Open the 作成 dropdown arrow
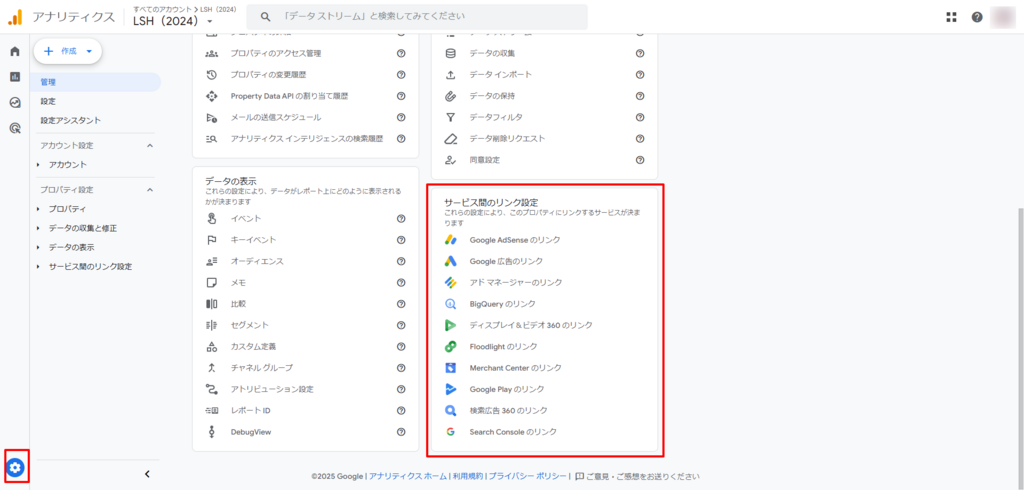 point(89,51)
